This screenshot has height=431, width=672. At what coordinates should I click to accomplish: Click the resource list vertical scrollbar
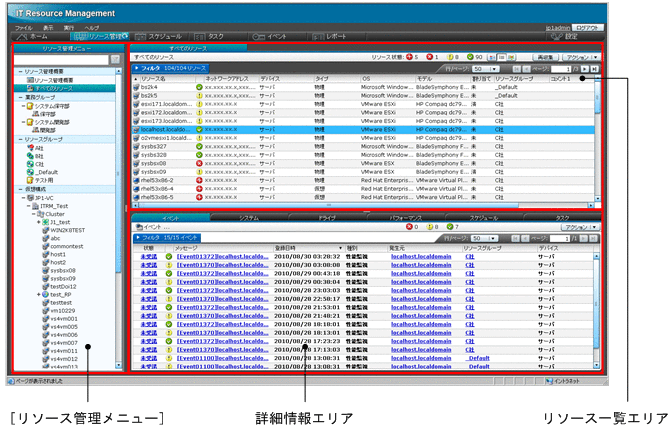[x=597, y=139]
